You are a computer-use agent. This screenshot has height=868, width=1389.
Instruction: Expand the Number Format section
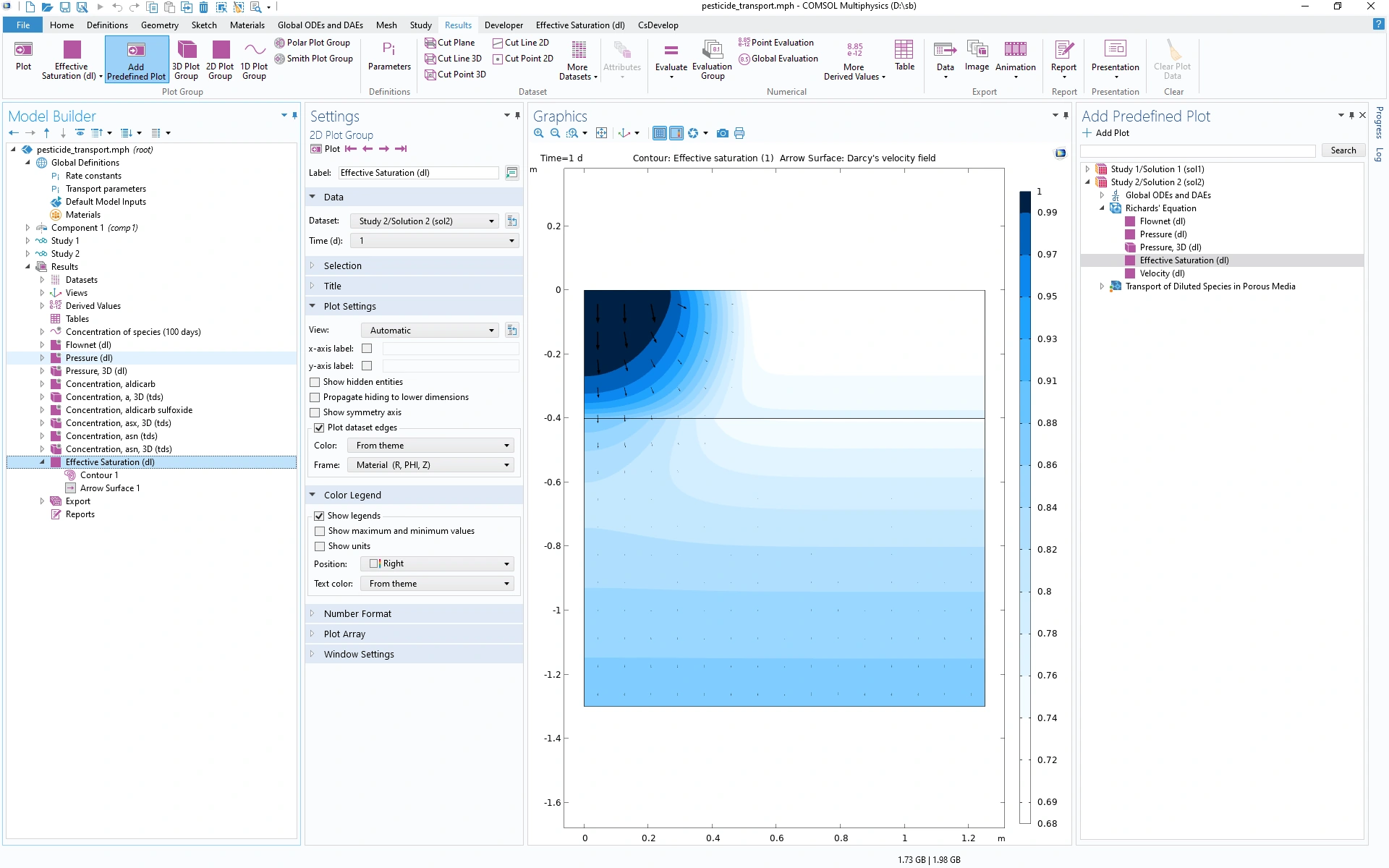357,613
